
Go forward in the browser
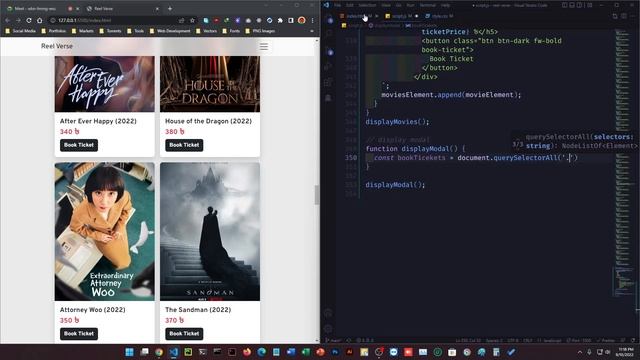[18, 20]
